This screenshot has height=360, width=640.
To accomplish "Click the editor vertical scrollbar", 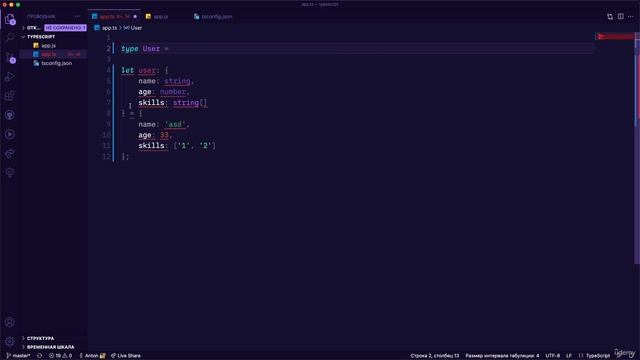I will 637,147.
